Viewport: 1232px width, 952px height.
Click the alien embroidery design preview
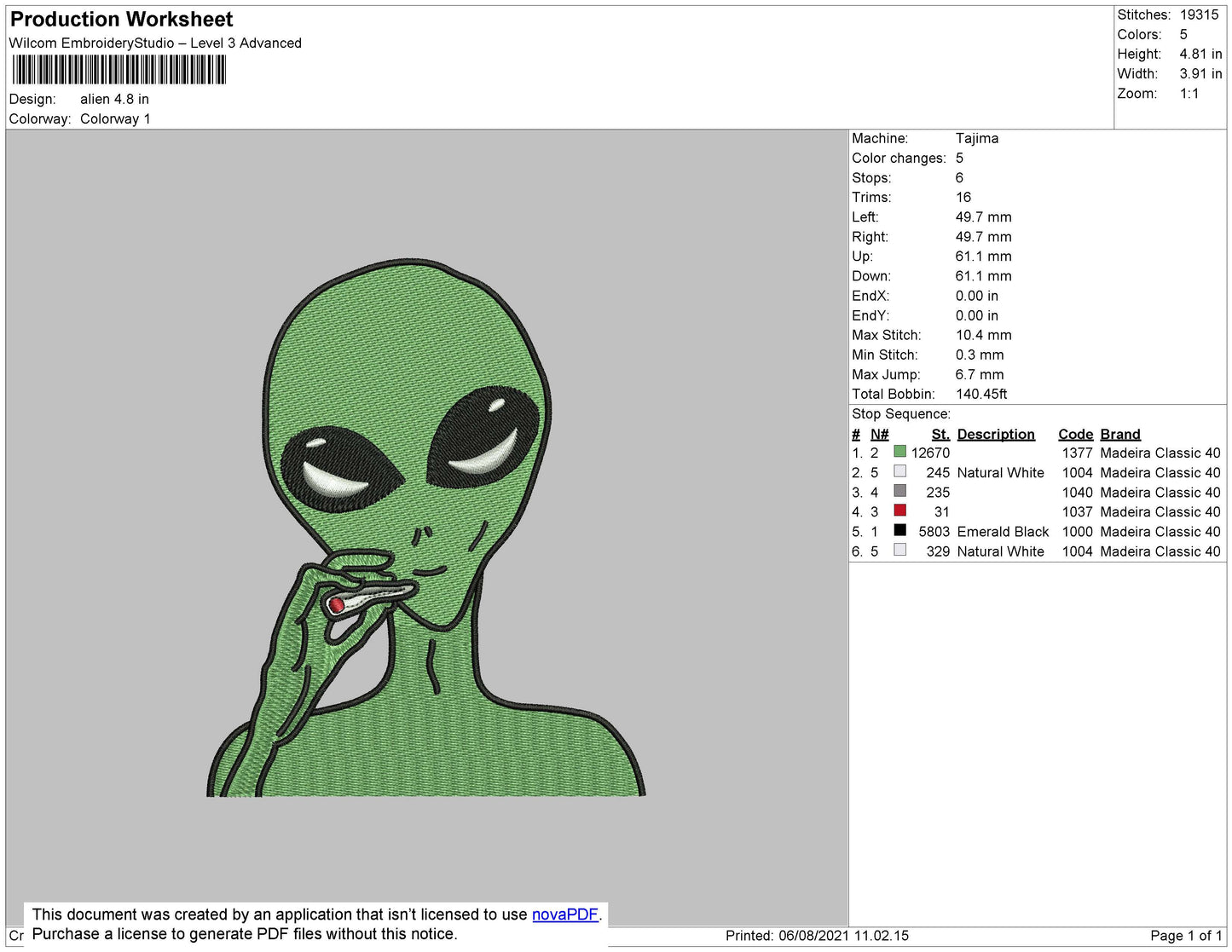point(425,529)
